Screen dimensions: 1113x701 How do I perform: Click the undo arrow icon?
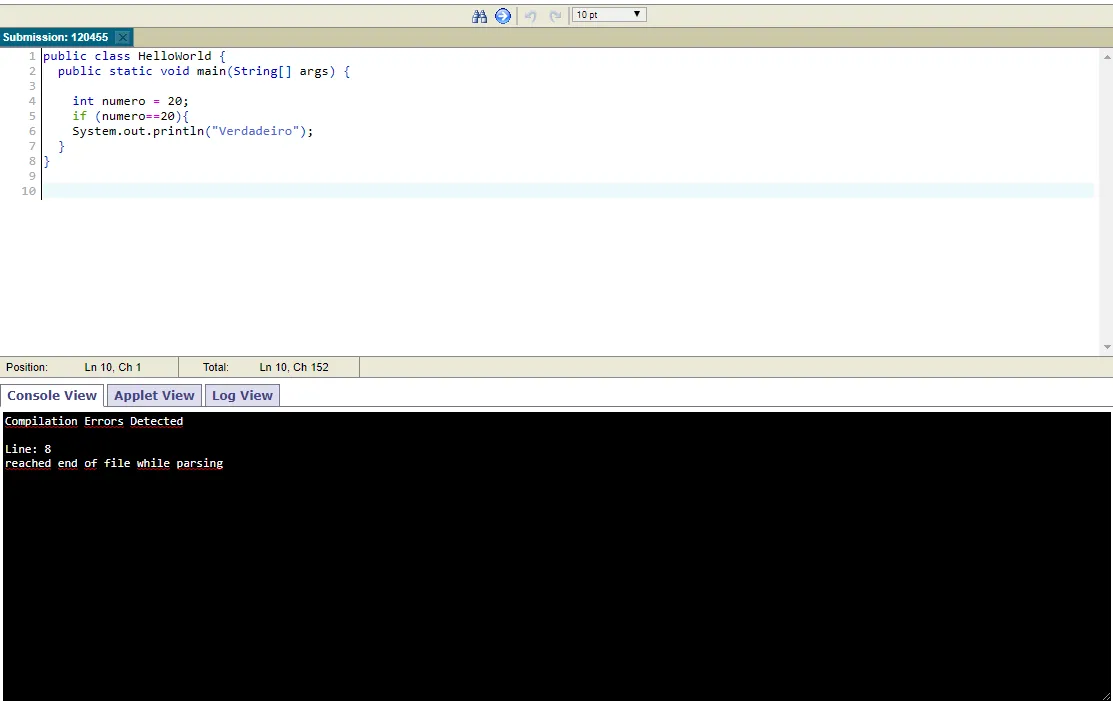(530, 16)
